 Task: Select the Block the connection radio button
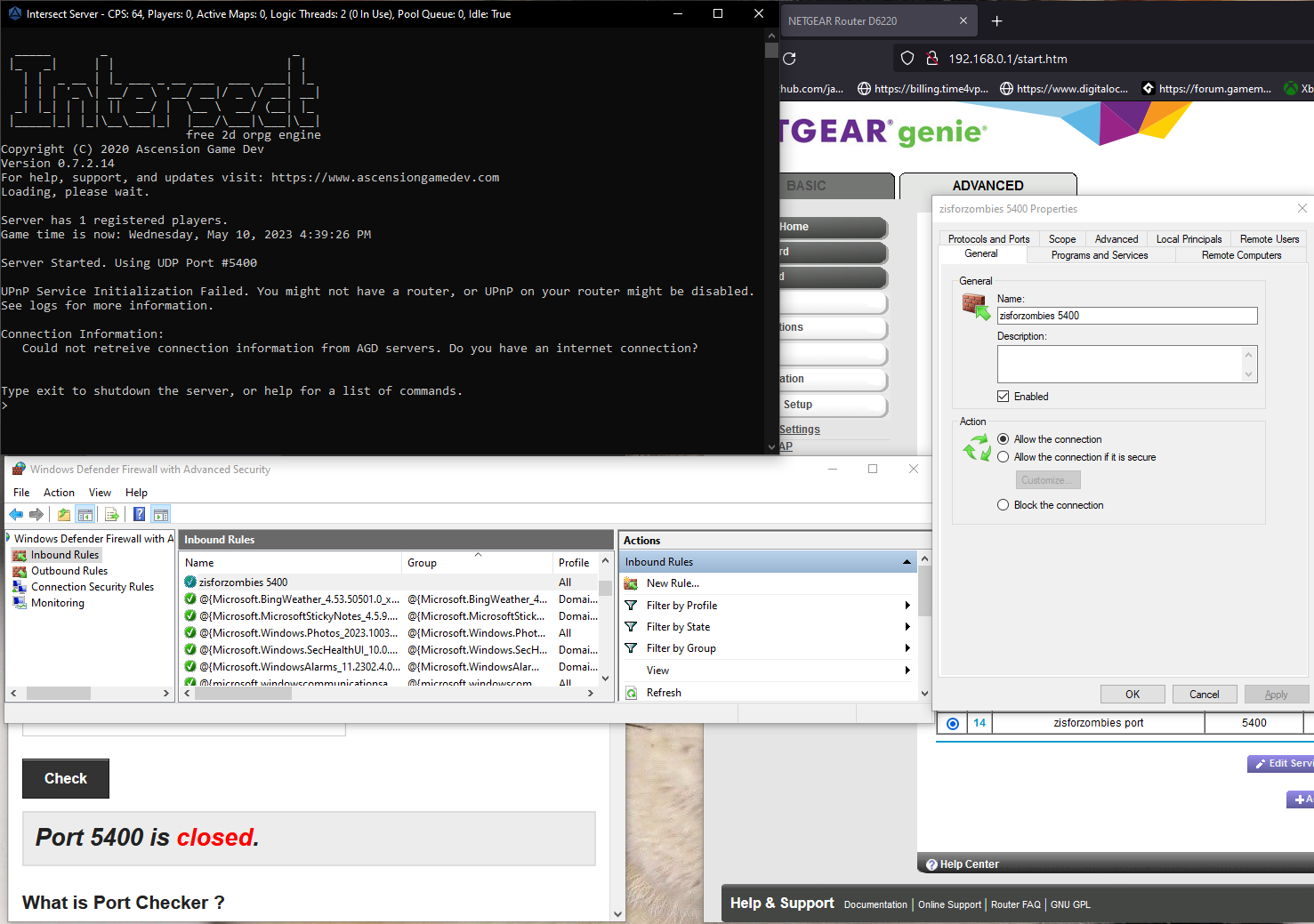1004,504
